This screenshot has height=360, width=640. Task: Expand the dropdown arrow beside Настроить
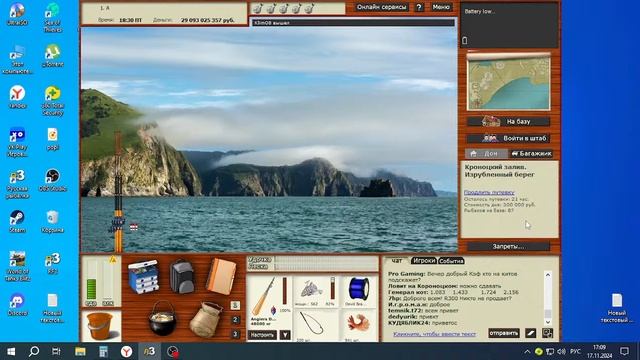(285, 335)
